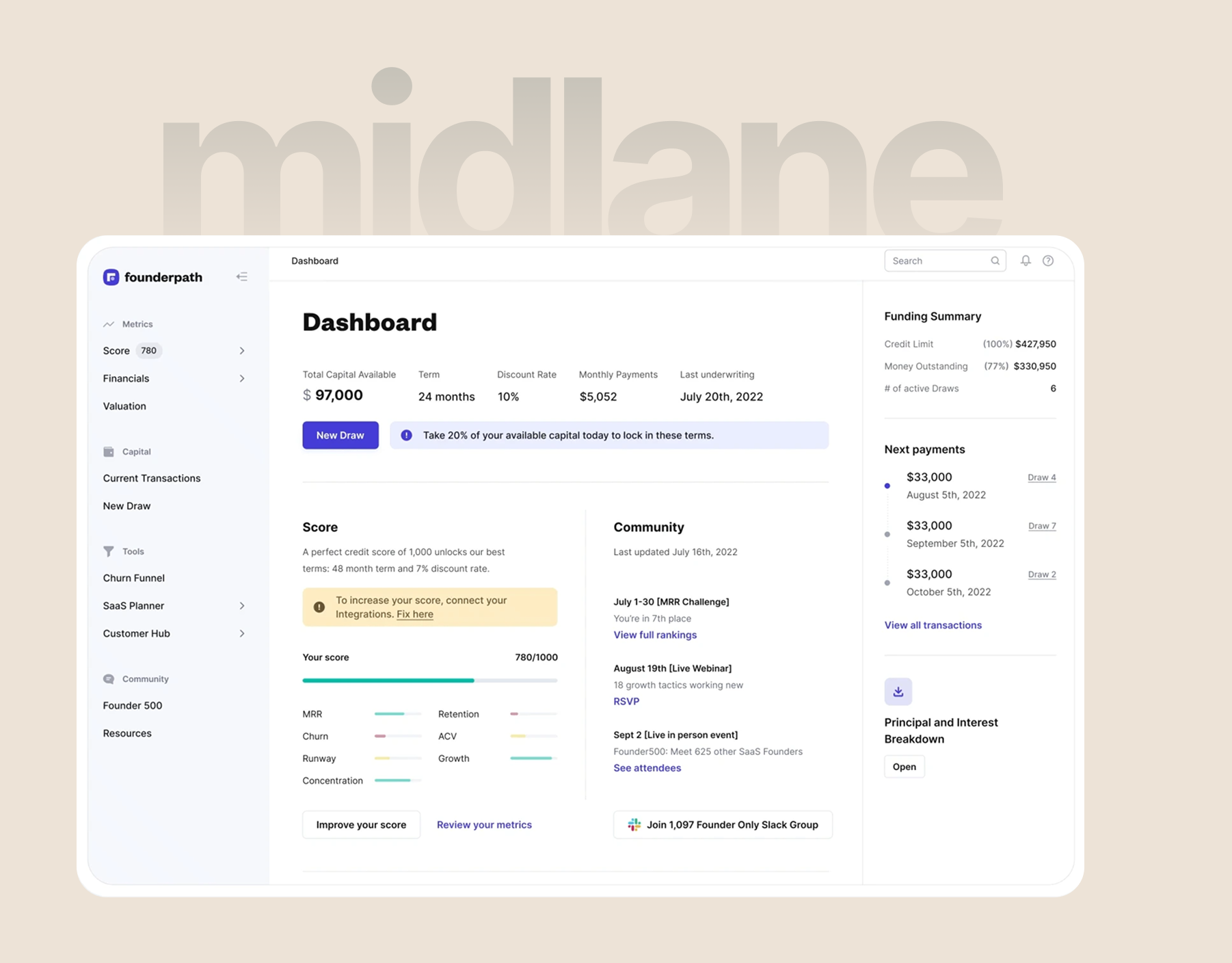Click the 780/1000 score value

[x=537, y=657]
